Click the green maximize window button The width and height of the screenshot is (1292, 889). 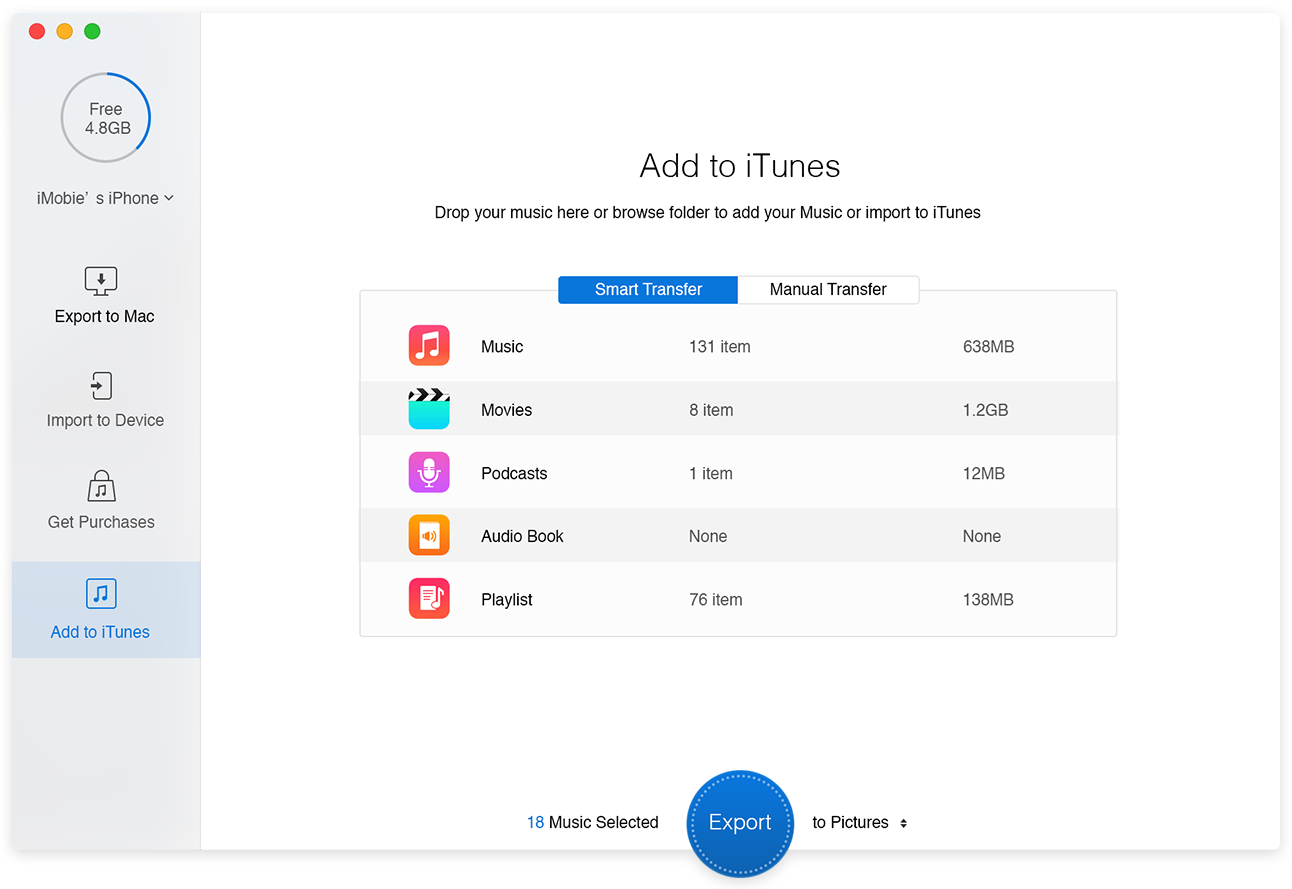[92, 31]
